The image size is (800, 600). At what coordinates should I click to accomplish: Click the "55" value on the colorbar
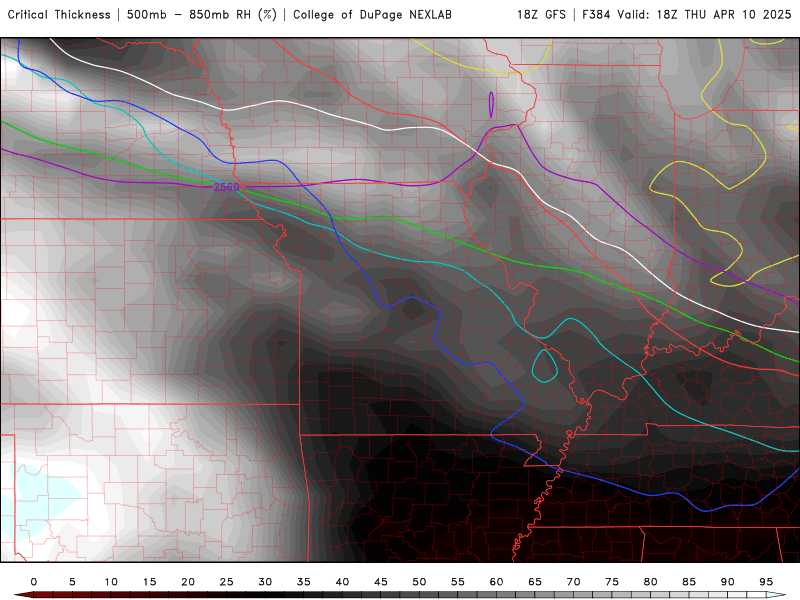point(458,582)
